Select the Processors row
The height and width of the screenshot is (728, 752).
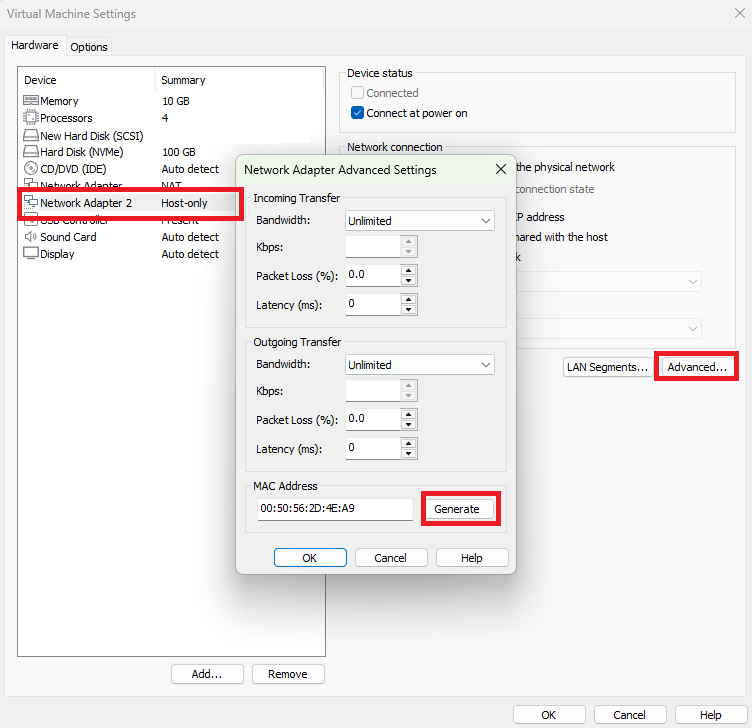coord(171,117)
